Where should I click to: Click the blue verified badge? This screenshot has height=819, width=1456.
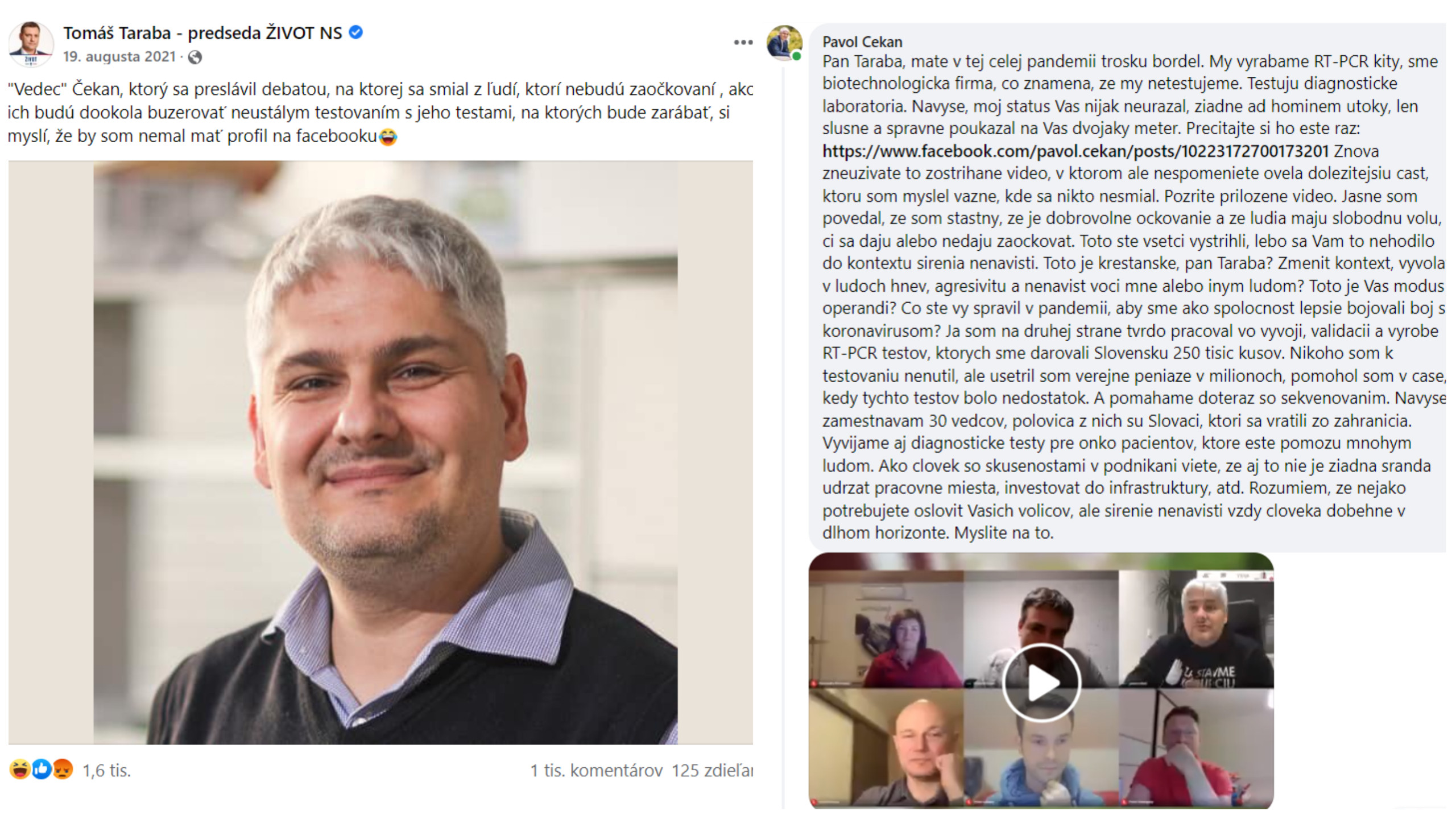[x=356, y=32]
